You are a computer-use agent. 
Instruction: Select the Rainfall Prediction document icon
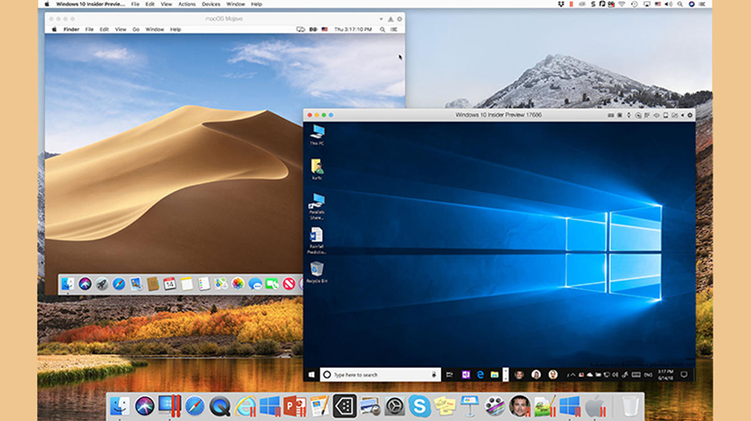pos(317,240)
